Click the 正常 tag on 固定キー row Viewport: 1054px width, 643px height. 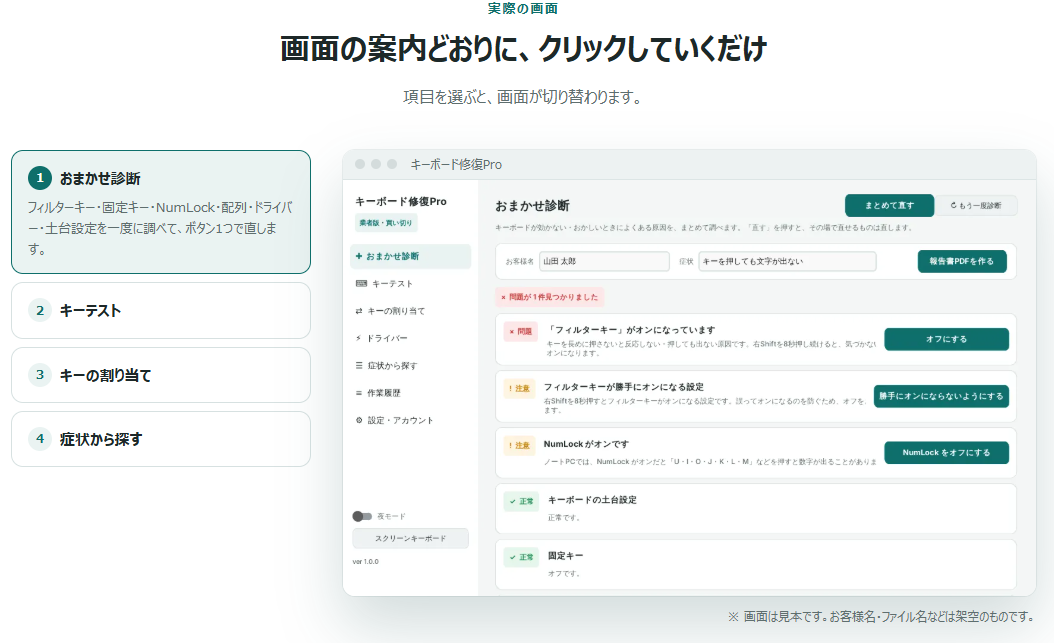(x=522, y=557)
